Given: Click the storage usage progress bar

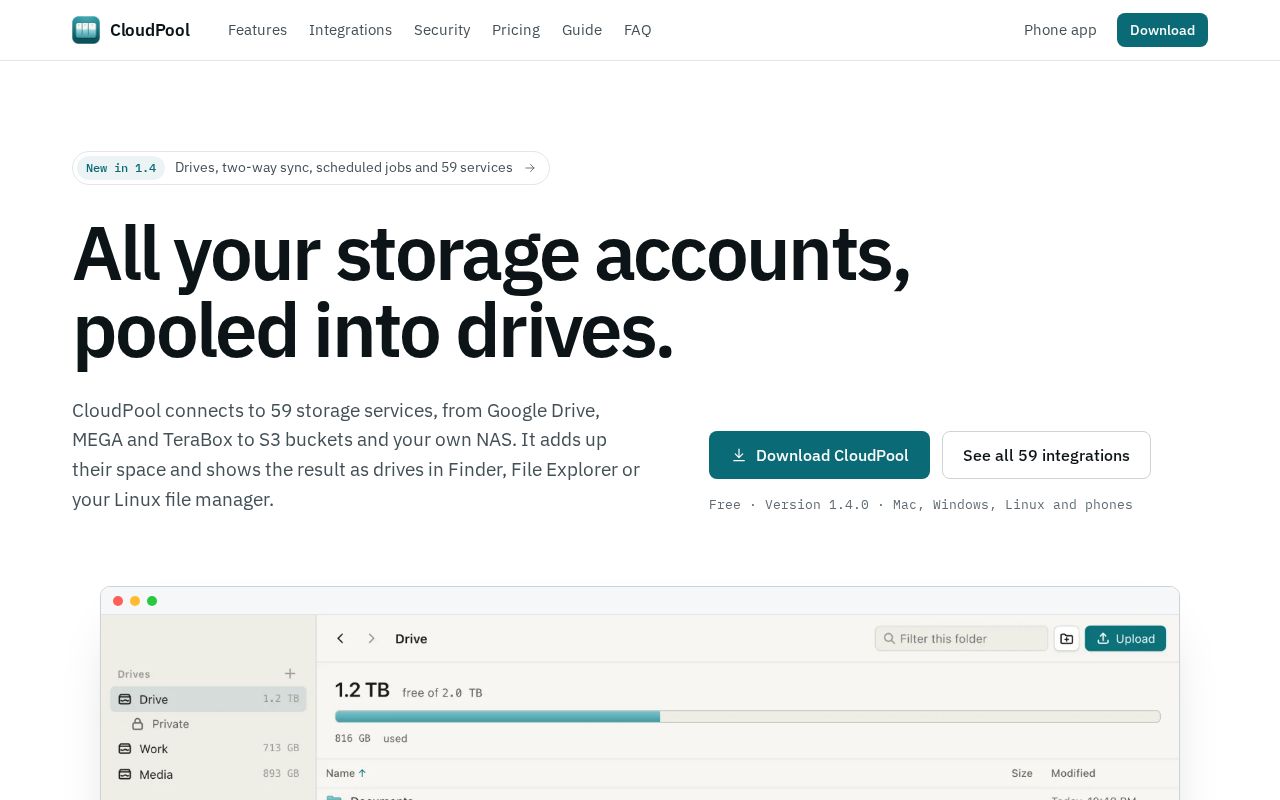Looking at the screenshot, I should tap(747, 716).
